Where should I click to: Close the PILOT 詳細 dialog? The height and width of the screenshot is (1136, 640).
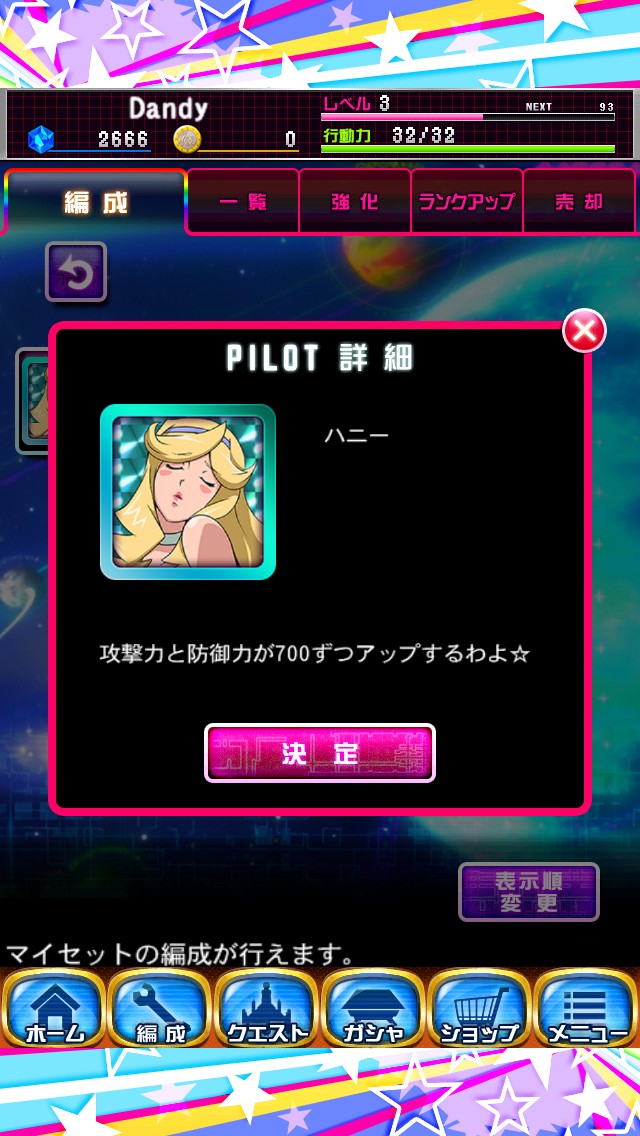[584, 330]
